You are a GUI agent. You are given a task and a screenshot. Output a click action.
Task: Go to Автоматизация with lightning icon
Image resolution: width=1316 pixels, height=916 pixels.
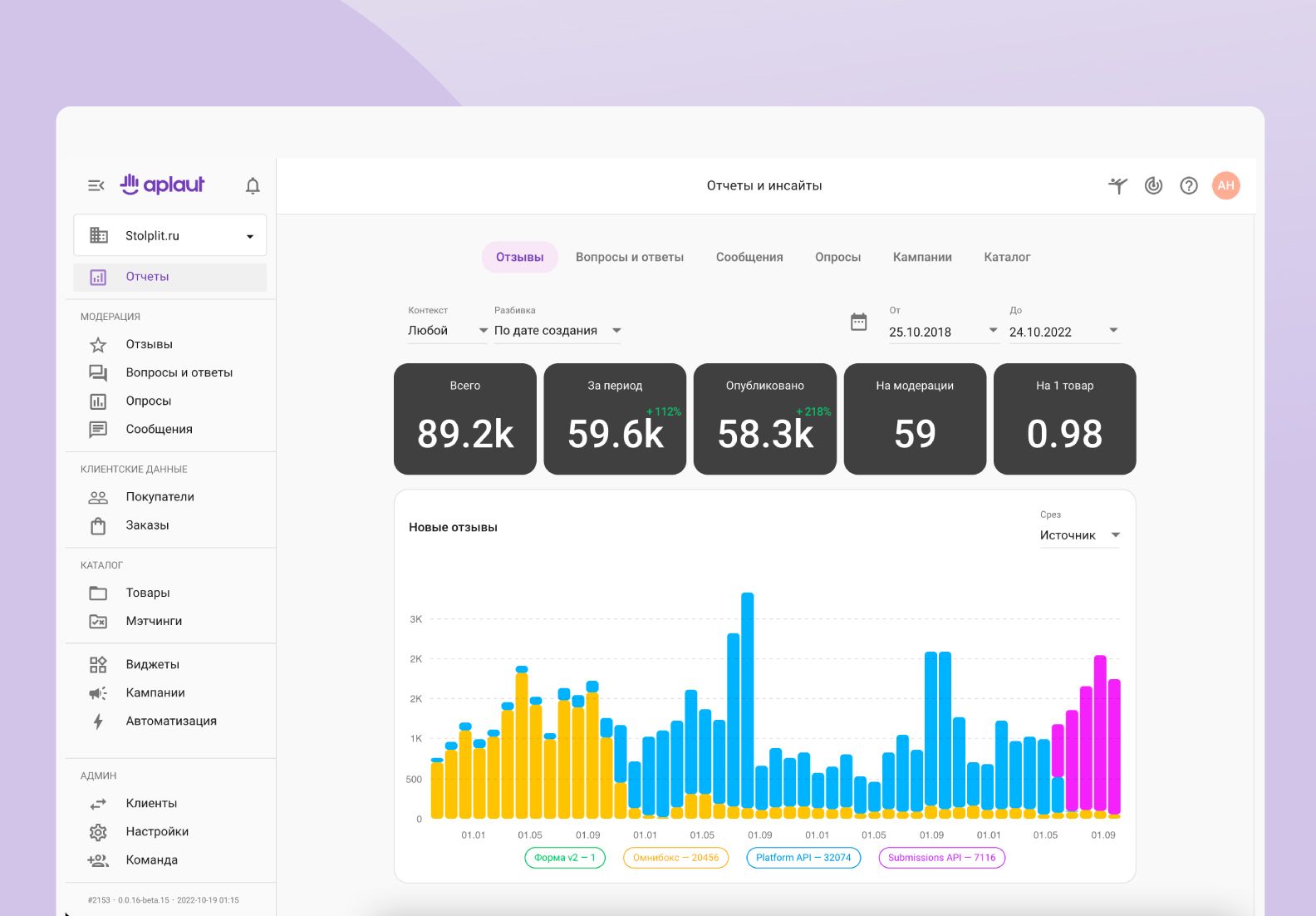pyautogui.click(x=170, y=721)
